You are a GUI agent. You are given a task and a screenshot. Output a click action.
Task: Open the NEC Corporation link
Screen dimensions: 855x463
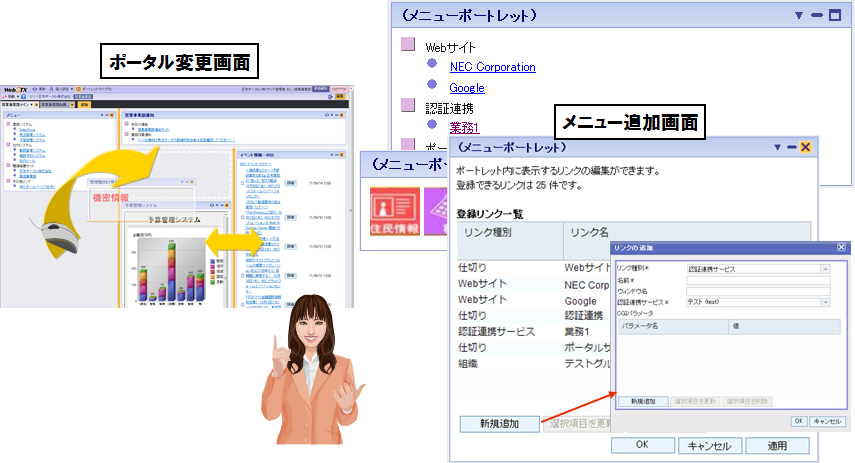click(x=492, y=67)
